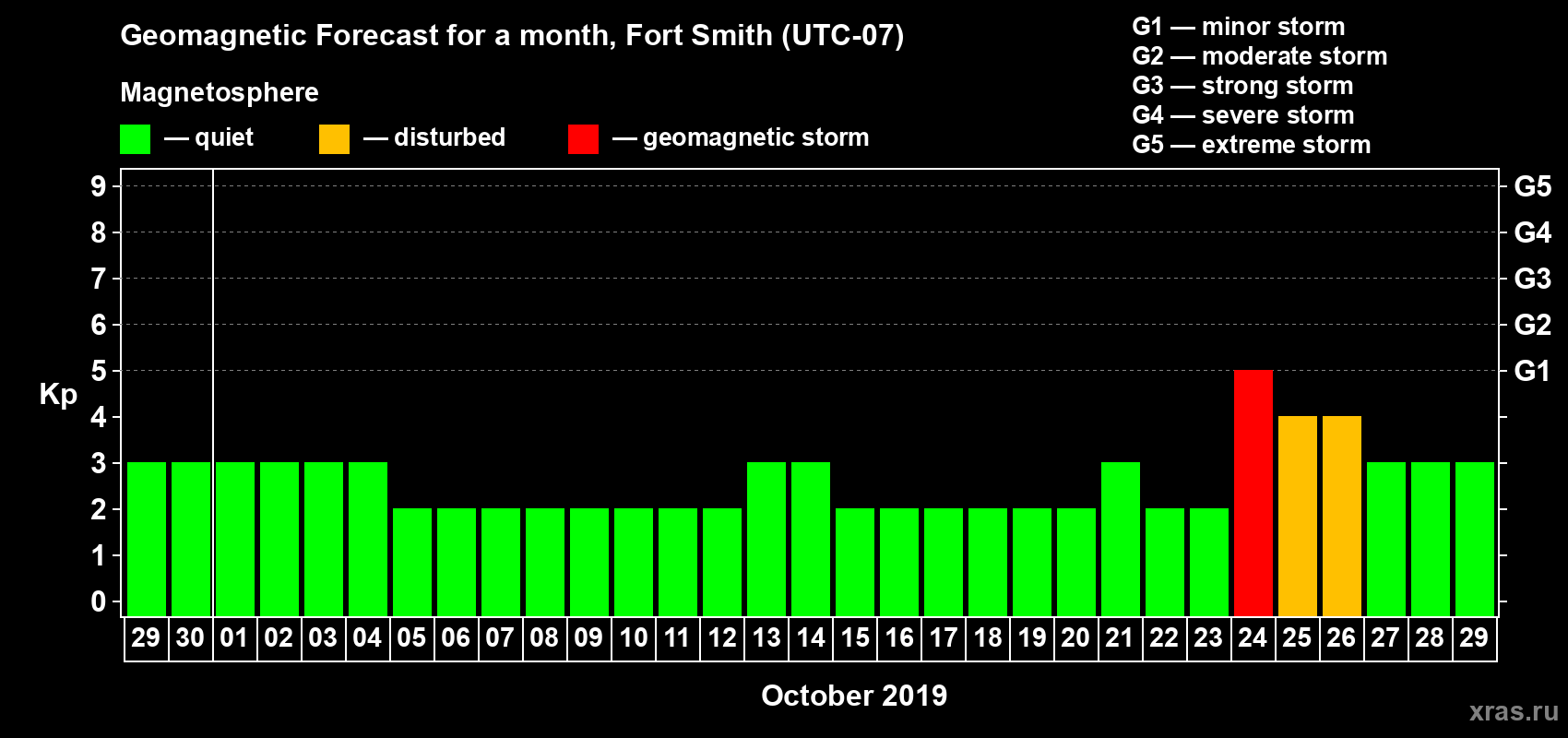Click the green bar for day 21
The image size is (1568, 738).
click(1121, 539)
